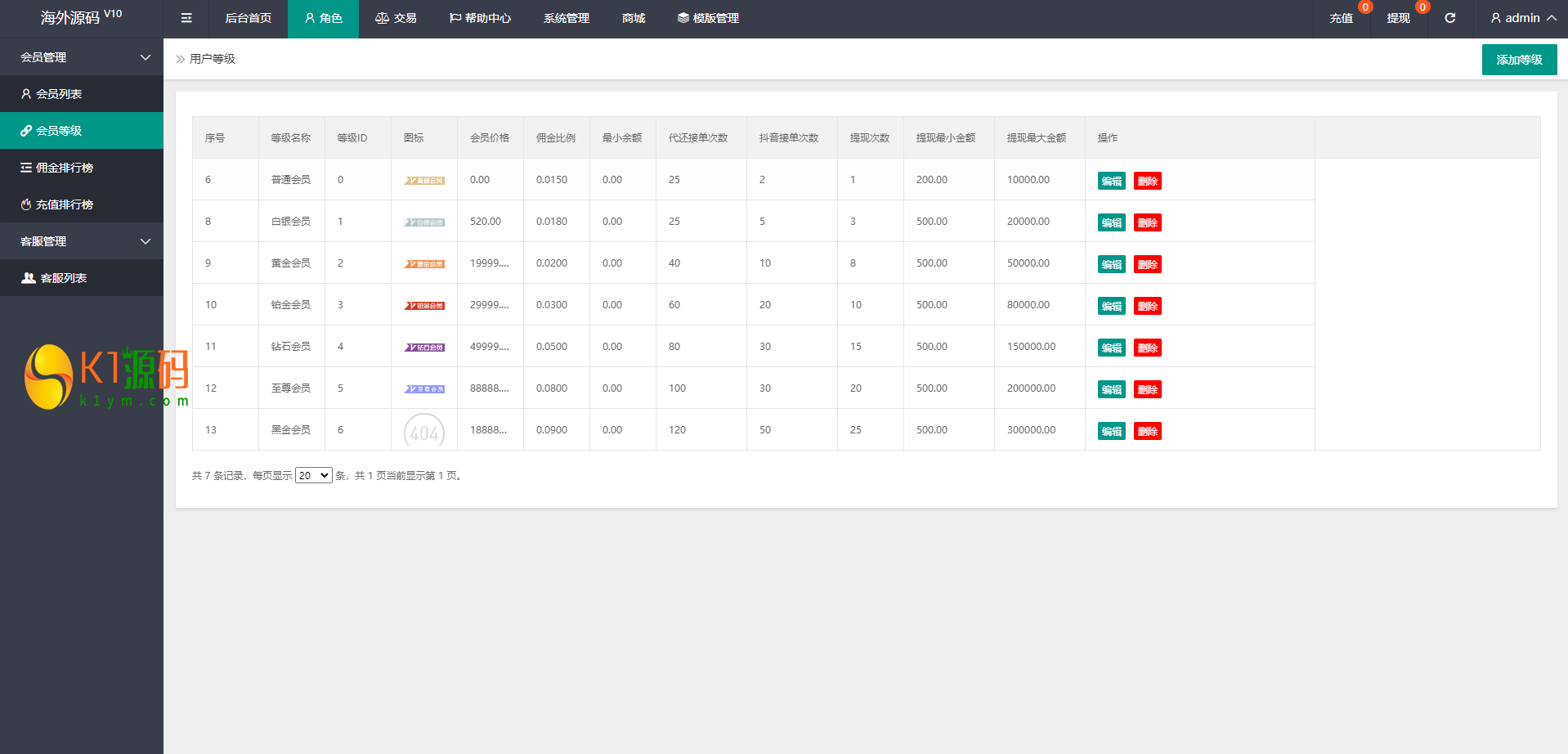
Task: Toggle the sidebar collapse hamburger icon
Action: 186,18
